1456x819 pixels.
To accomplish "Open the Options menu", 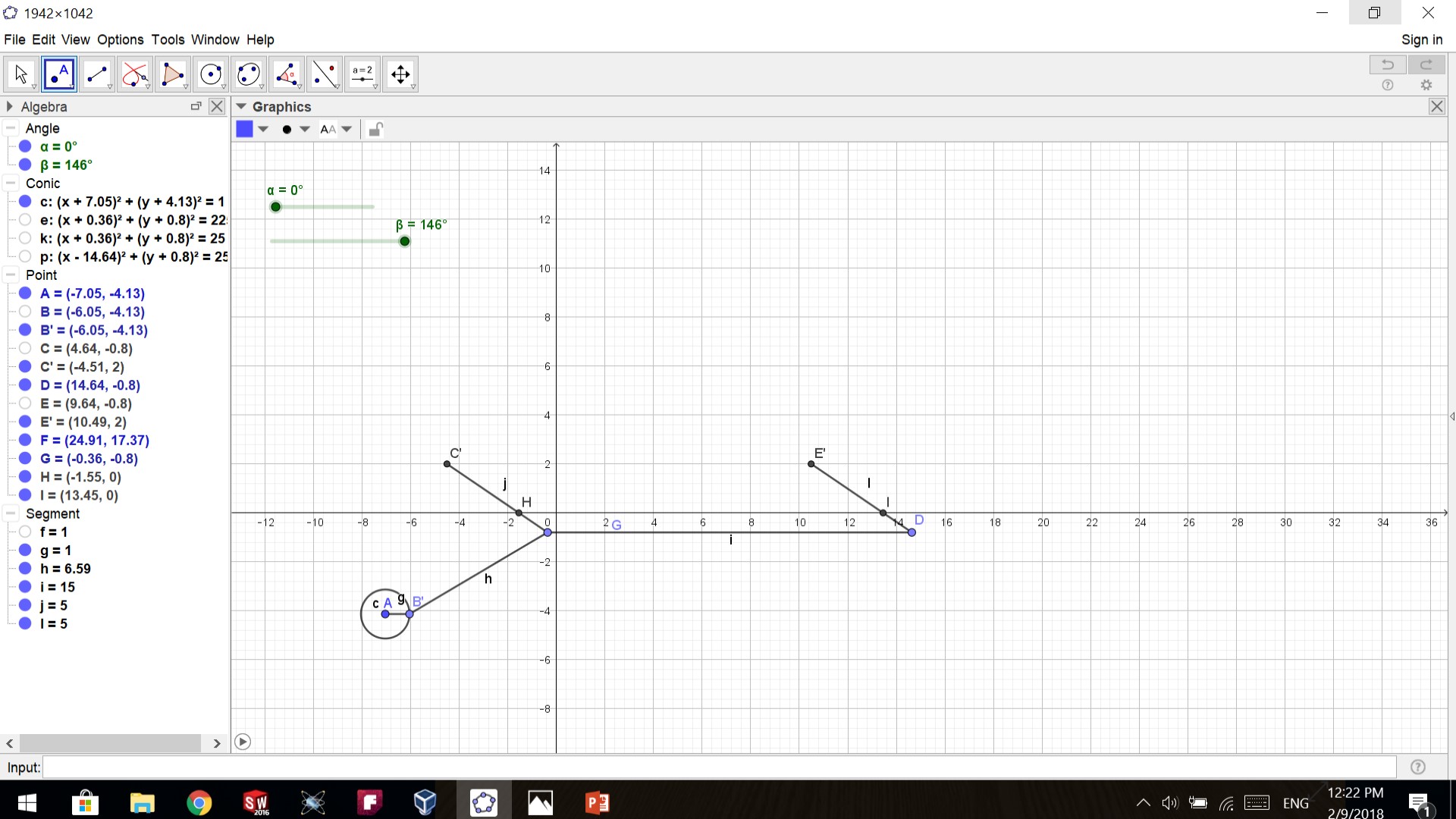I will pos(120,39).
